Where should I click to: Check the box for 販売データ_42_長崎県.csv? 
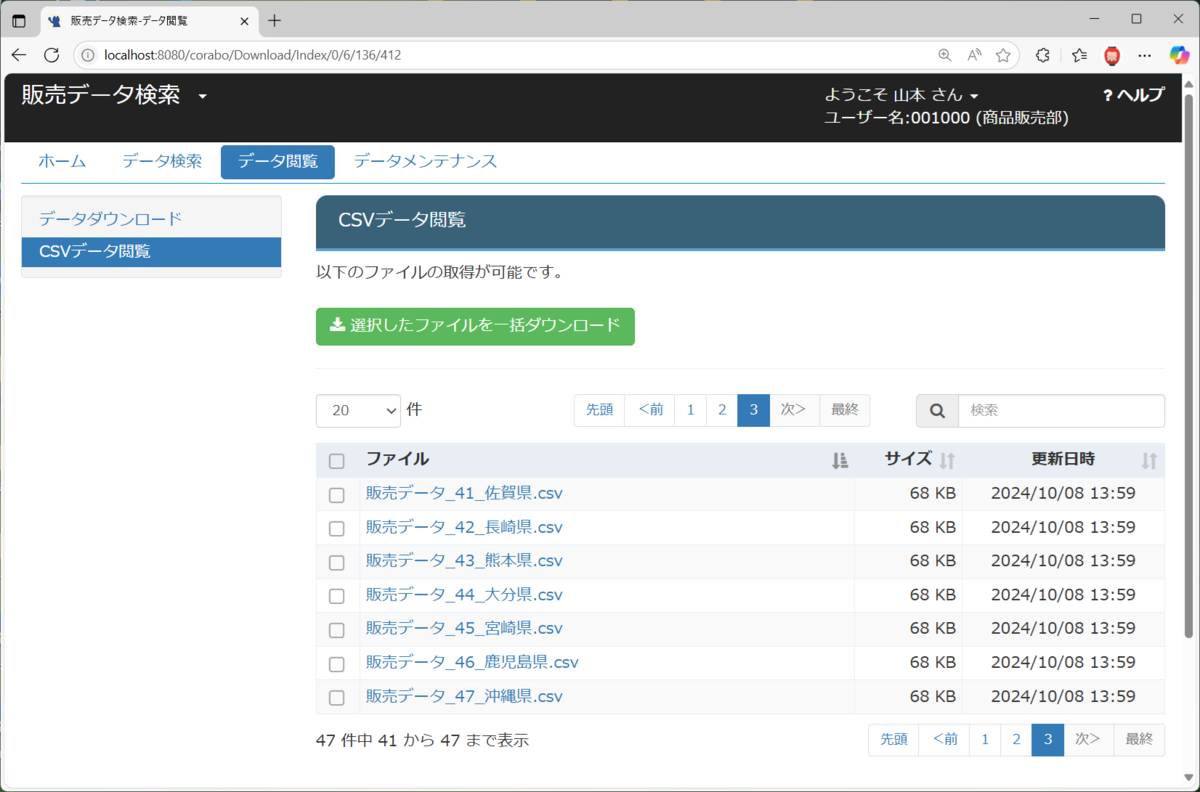click(337, 529)
